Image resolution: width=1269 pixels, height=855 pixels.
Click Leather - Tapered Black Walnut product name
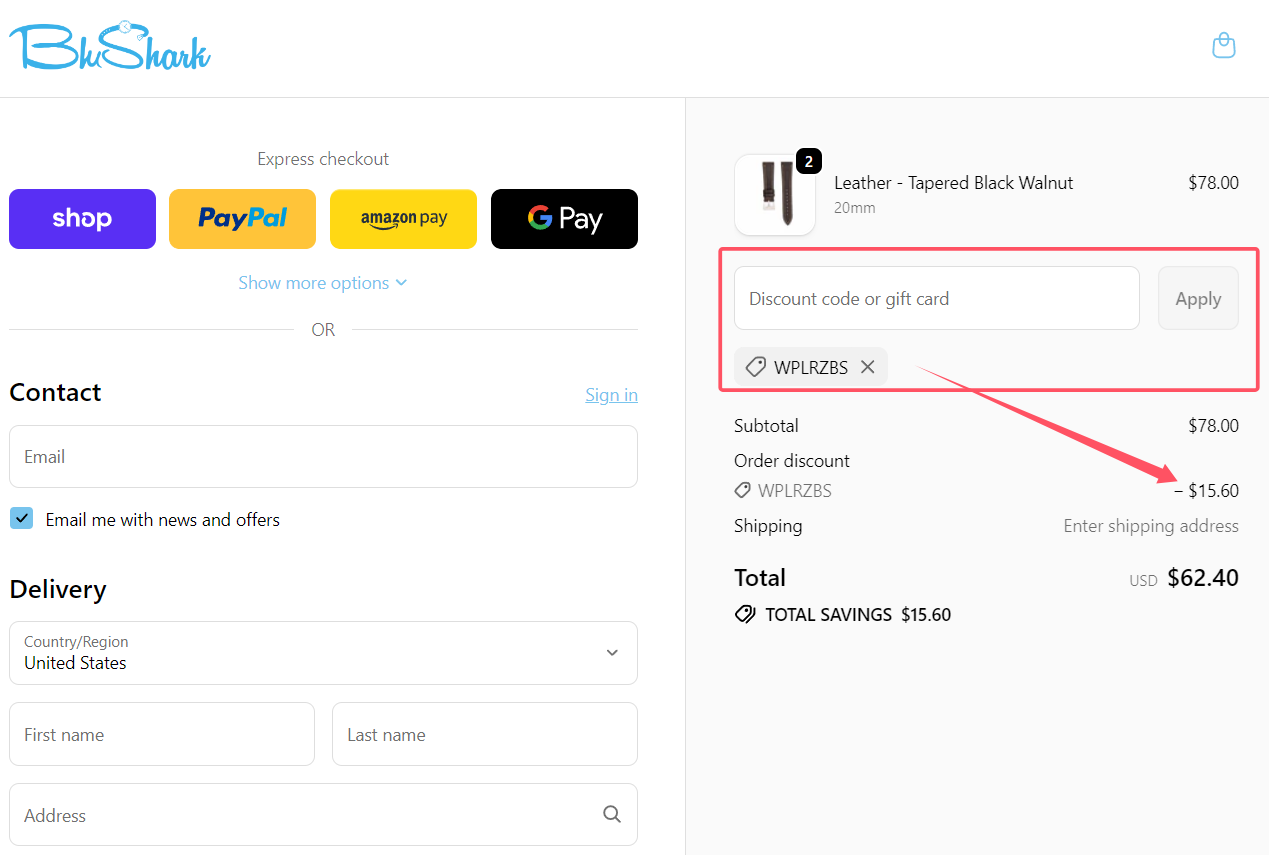[954, 183]
